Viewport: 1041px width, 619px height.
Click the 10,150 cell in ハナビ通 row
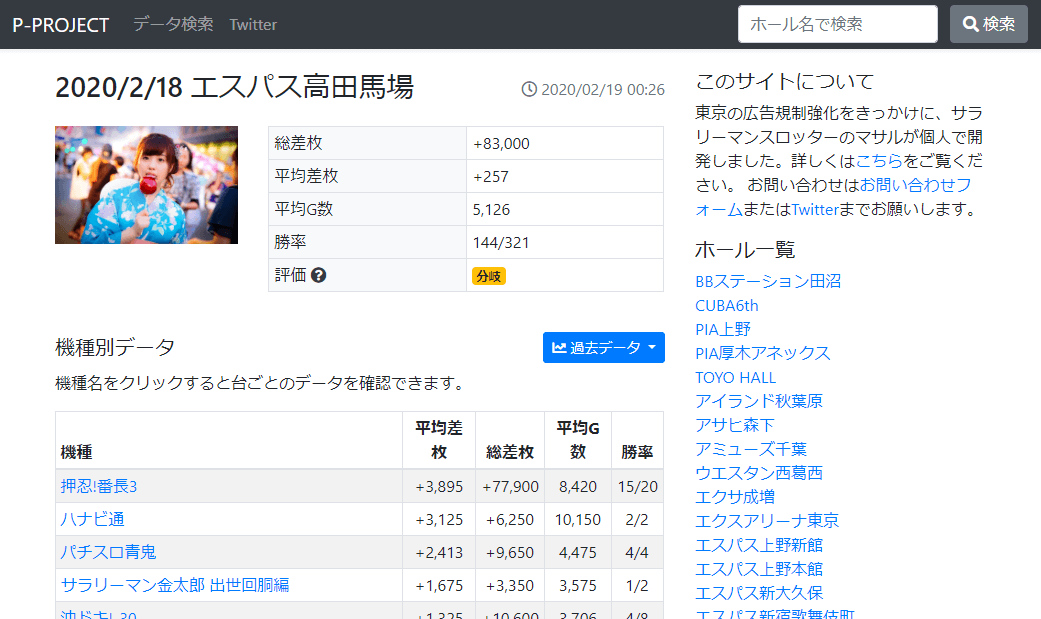click(x=578, y=519)
